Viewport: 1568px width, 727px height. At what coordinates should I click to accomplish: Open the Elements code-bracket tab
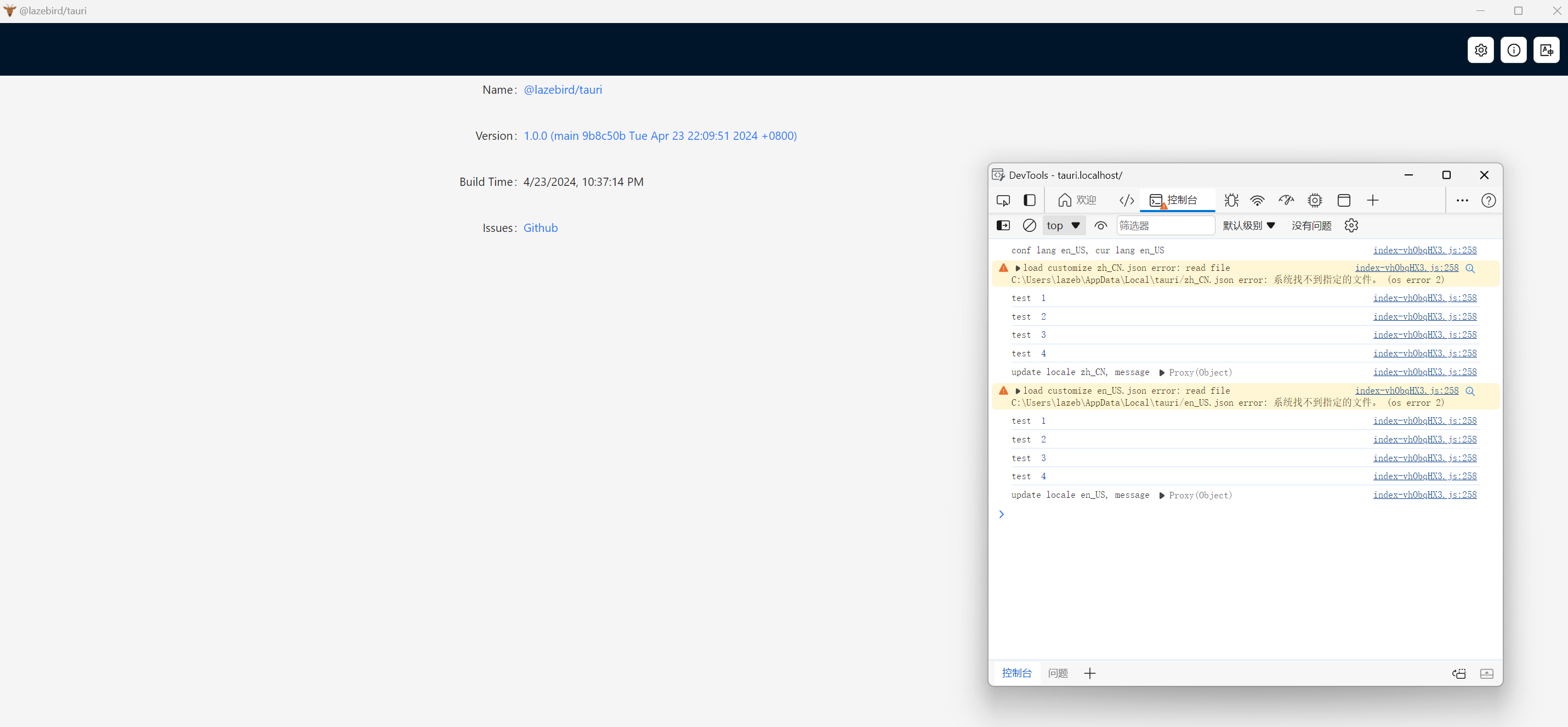(1127, 200)
